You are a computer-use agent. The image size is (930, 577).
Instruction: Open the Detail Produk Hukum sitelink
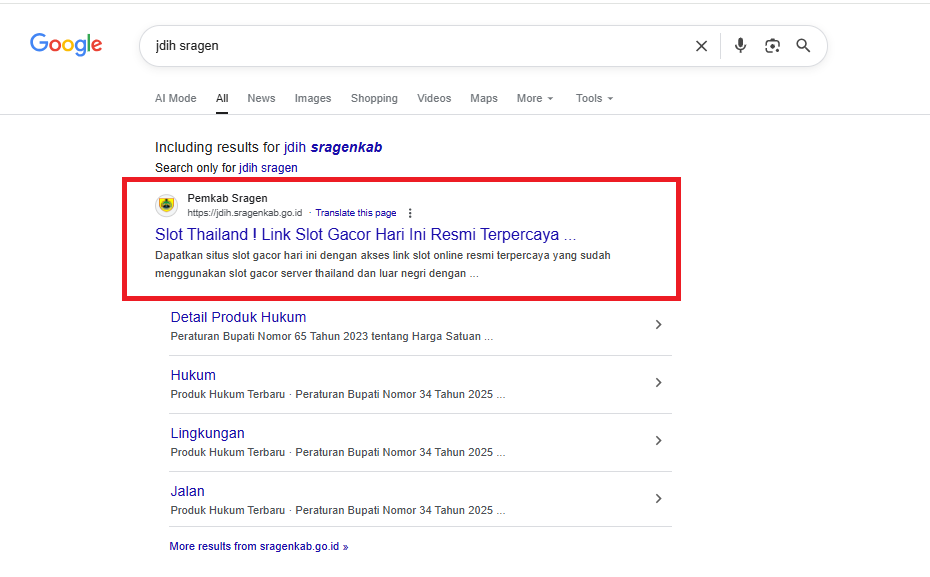(x=238, y=317)
